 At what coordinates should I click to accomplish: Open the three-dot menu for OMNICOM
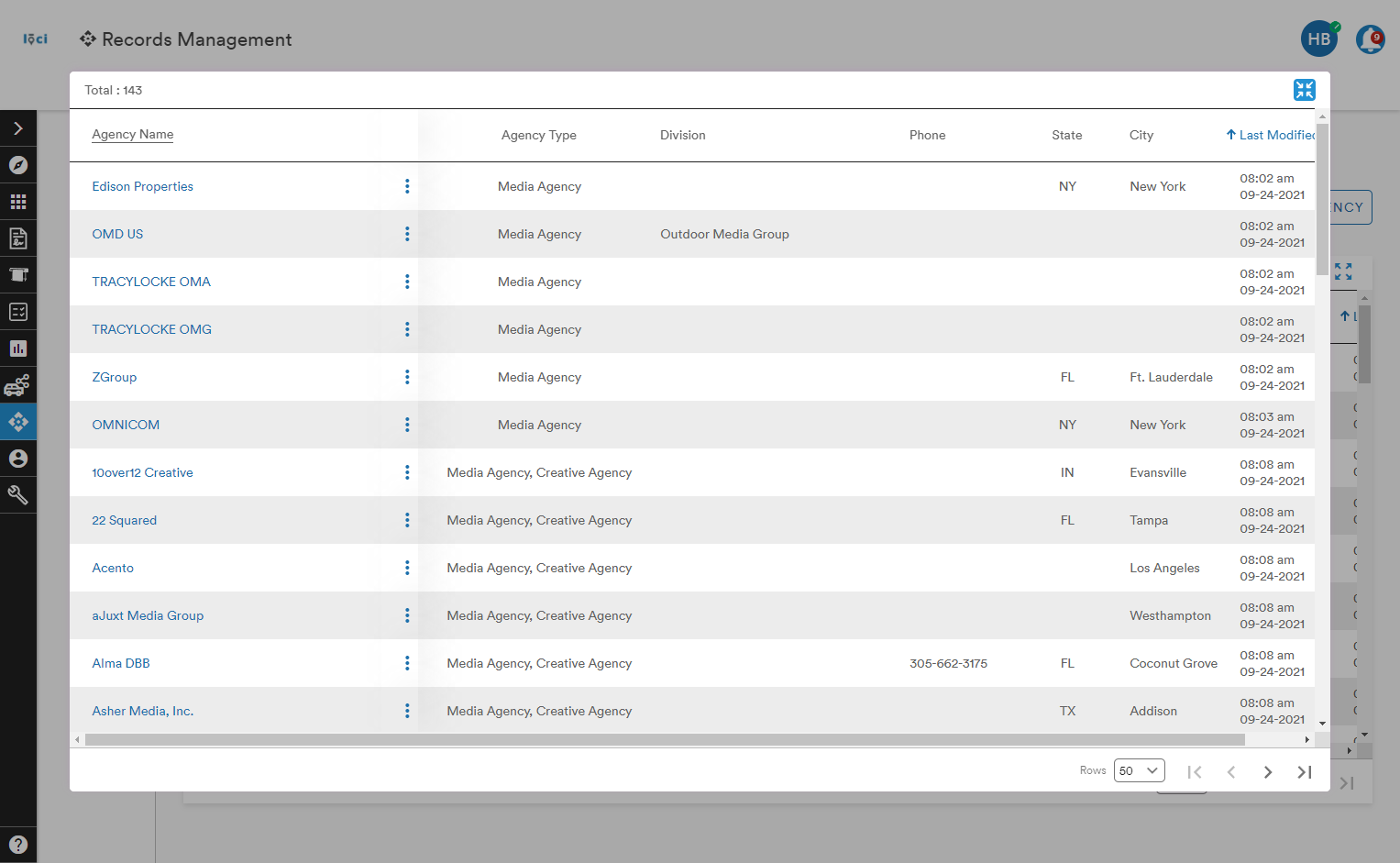point(407,425)
